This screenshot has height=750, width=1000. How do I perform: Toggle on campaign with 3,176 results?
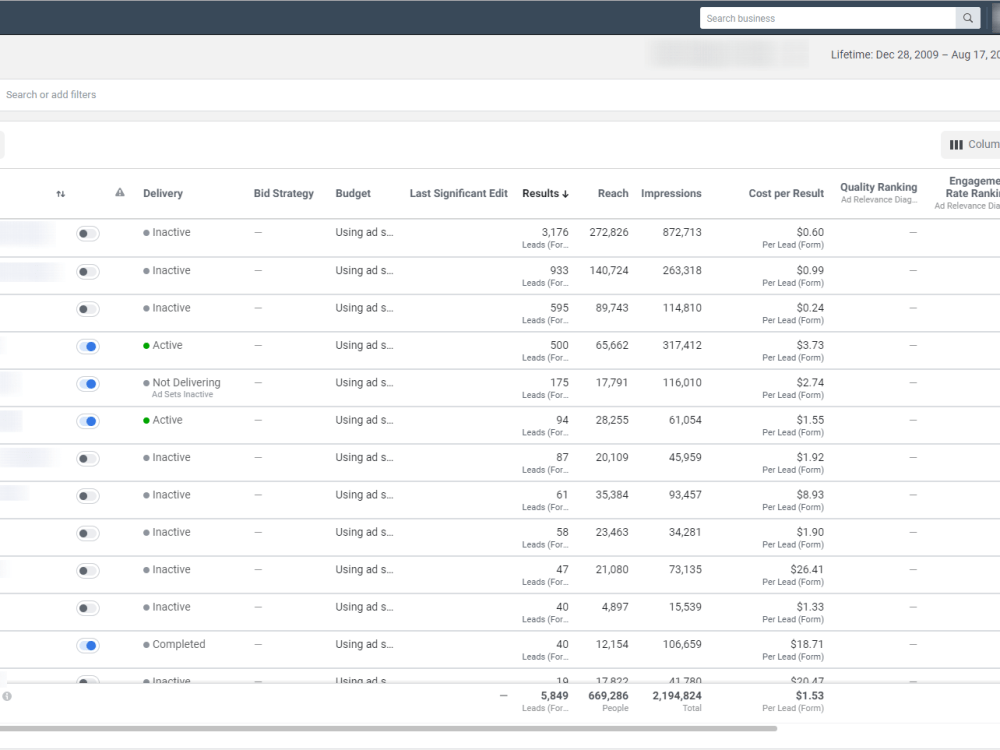[88, 233]
